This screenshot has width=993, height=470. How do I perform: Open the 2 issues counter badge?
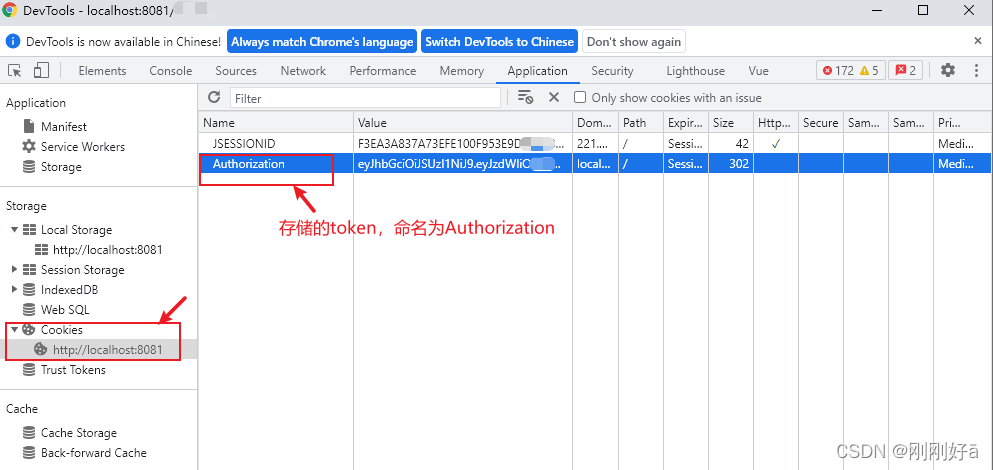click(905, 70)
